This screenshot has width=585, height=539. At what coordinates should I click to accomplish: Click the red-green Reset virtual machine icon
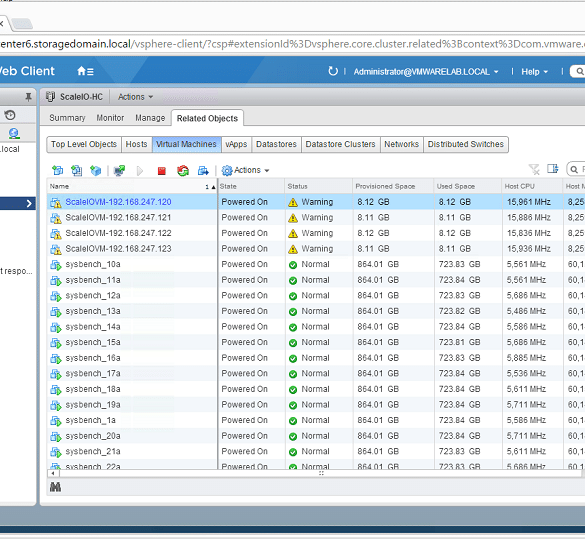coord(183,171)
